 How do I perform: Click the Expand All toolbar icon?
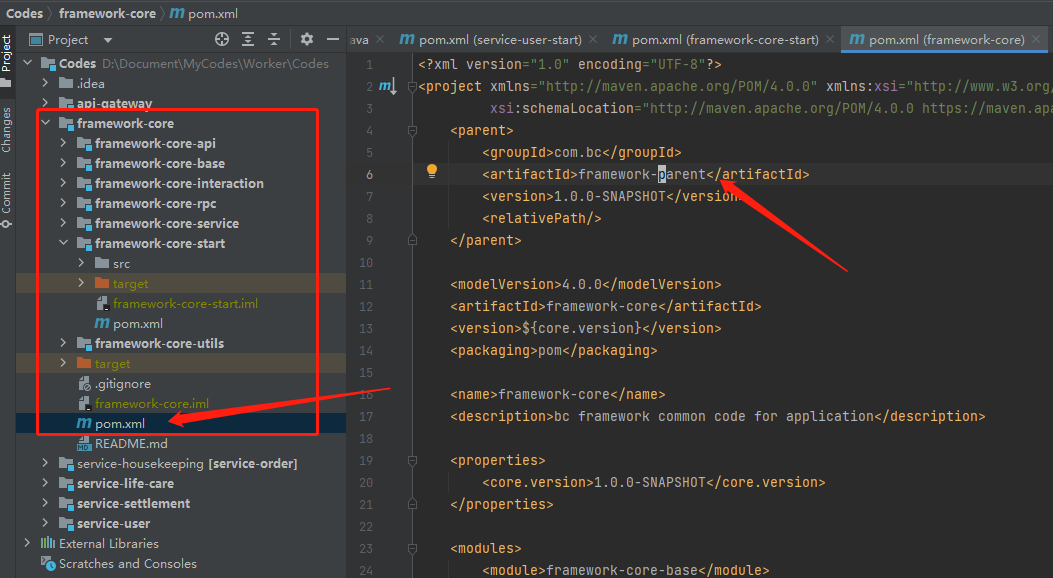[248, 40]
